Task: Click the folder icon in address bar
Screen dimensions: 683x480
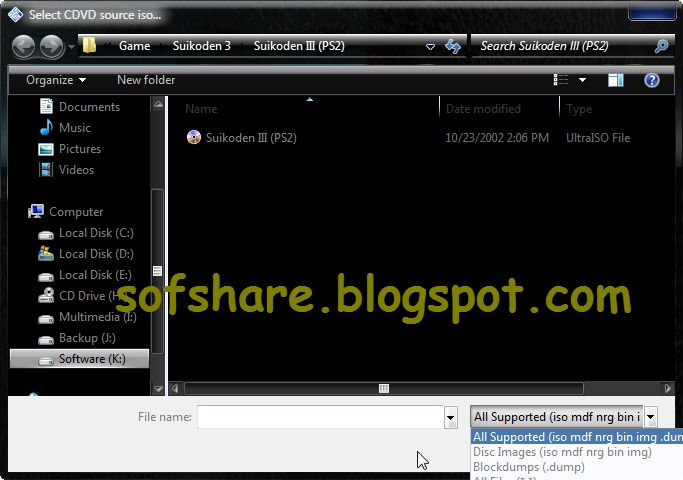Action: 89,45
